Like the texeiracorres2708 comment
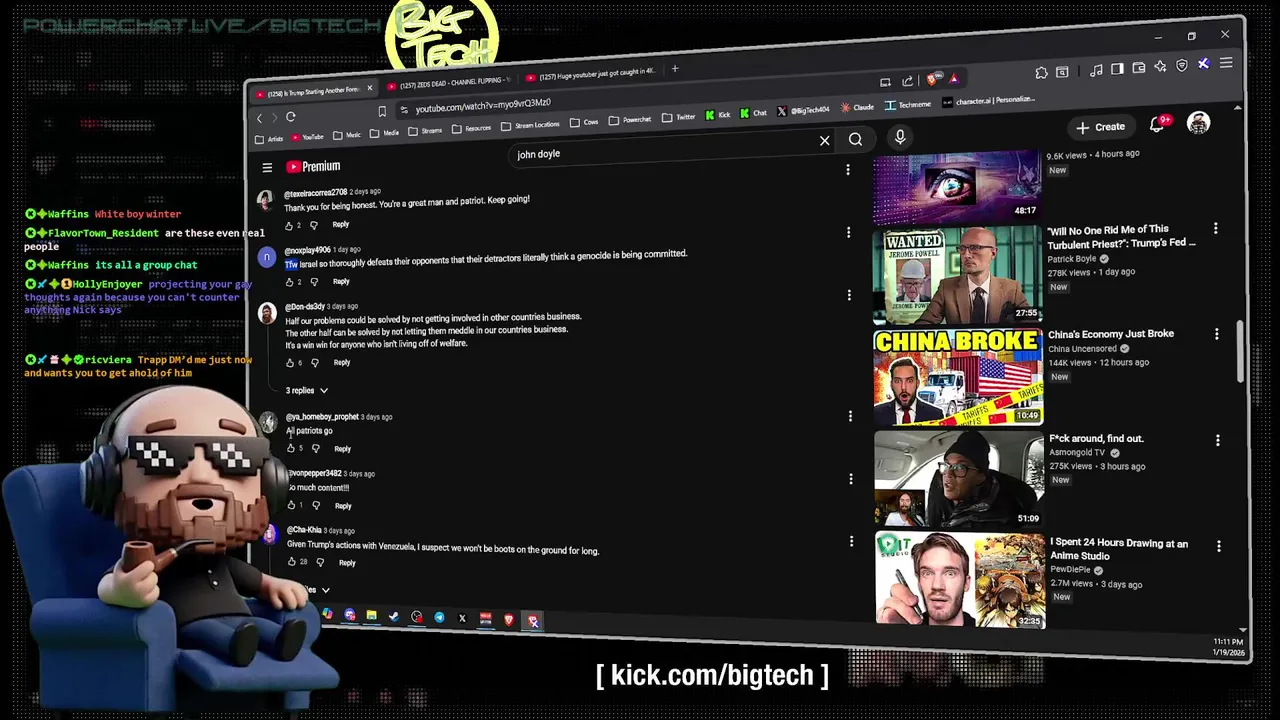Viewport: 1280px width, 720px height. tap(289, 226)
